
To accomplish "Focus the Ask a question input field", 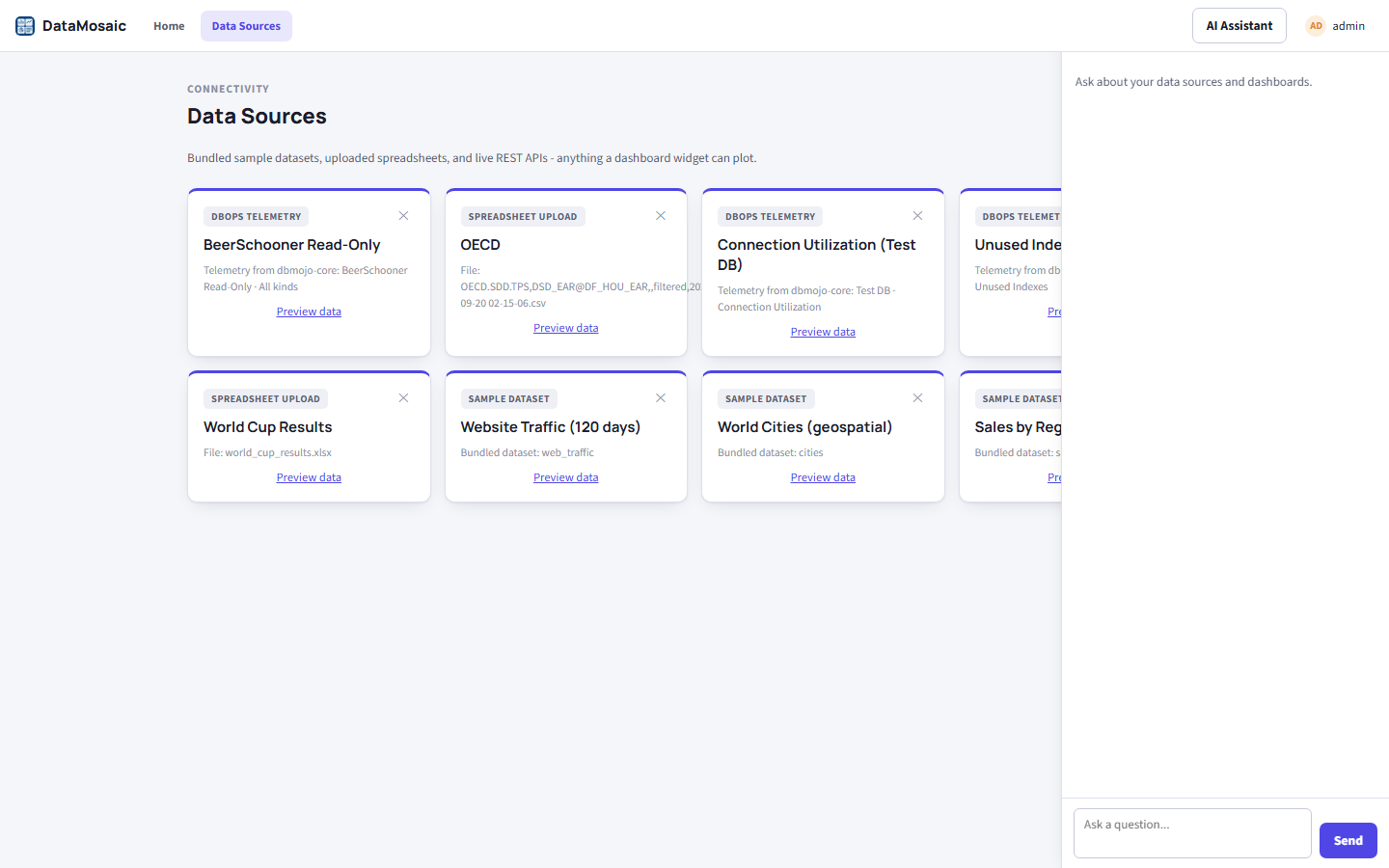I will click(x=1192, y=833).
